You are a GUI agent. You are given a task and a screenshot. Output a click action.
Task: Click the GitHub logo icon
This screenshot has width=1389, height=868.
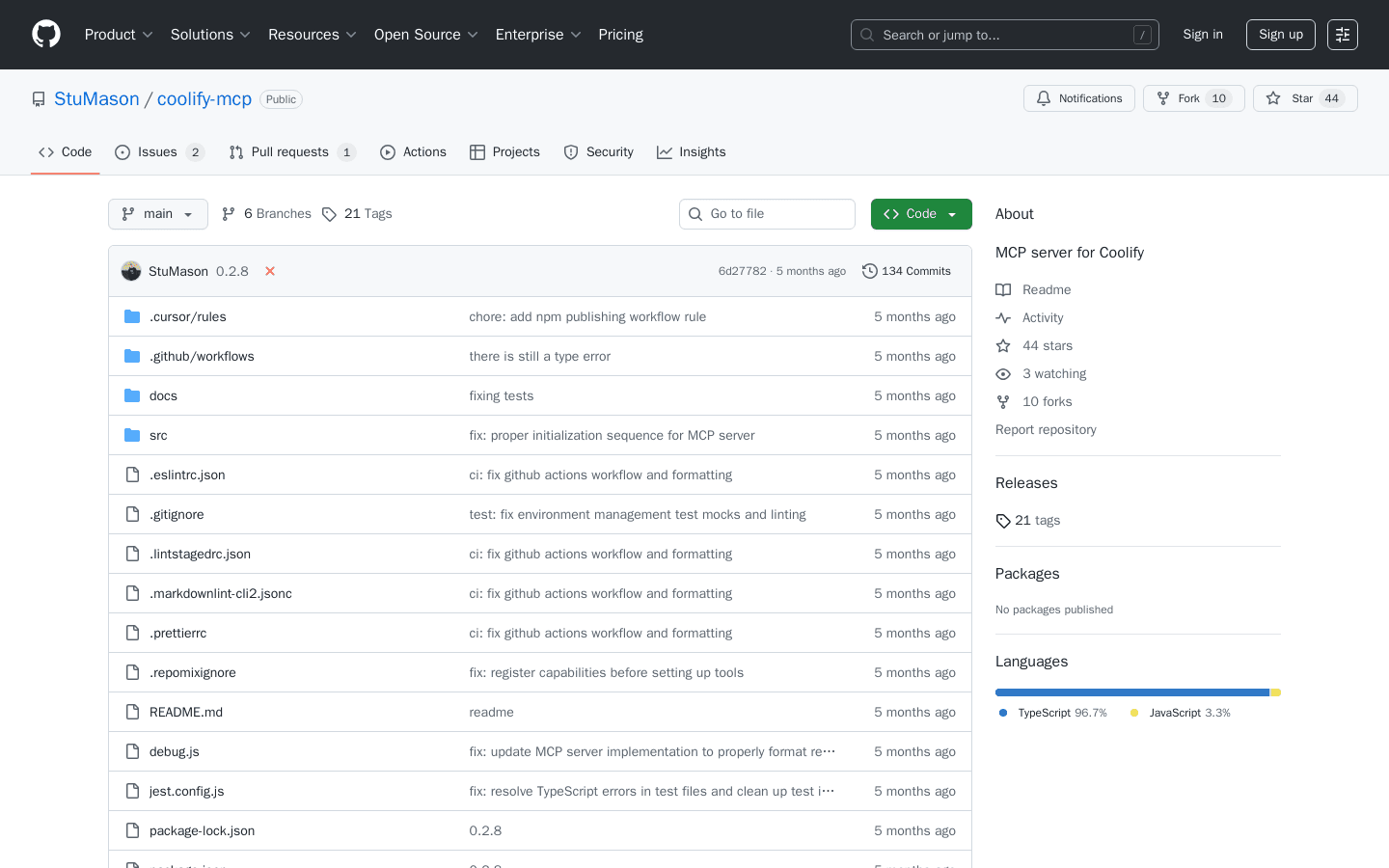pyautogui.click(x=45, y=34)
